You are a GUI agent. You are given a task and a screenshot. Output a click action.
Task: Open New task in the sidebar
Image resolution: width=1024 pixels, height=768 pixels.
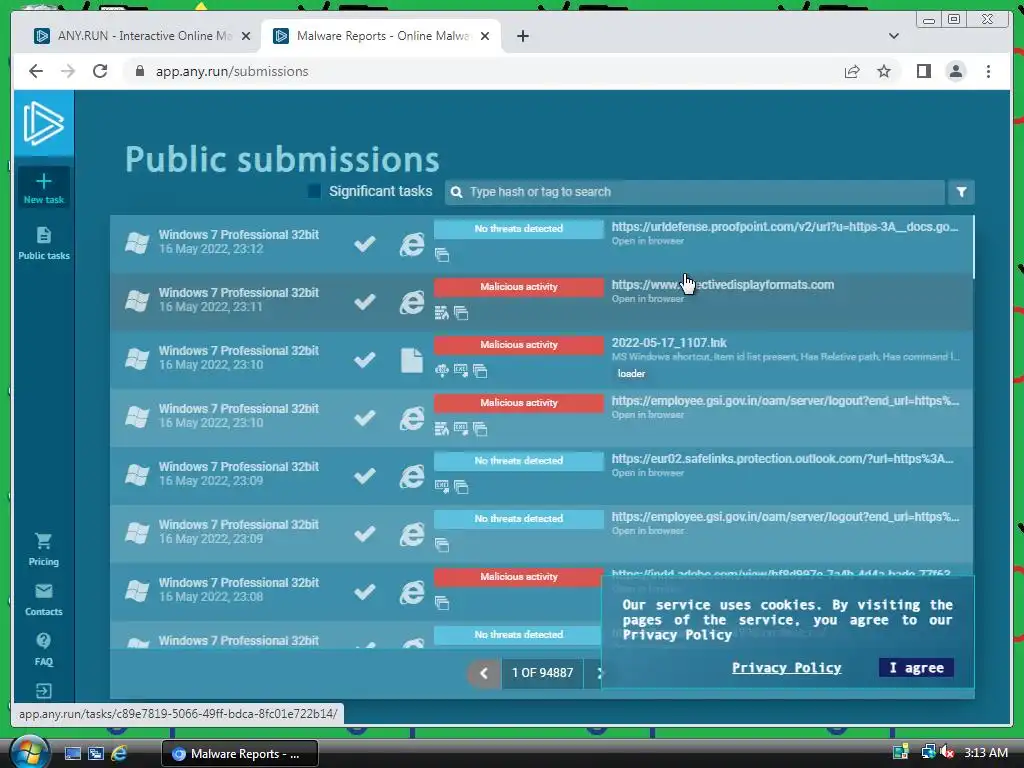44,188
